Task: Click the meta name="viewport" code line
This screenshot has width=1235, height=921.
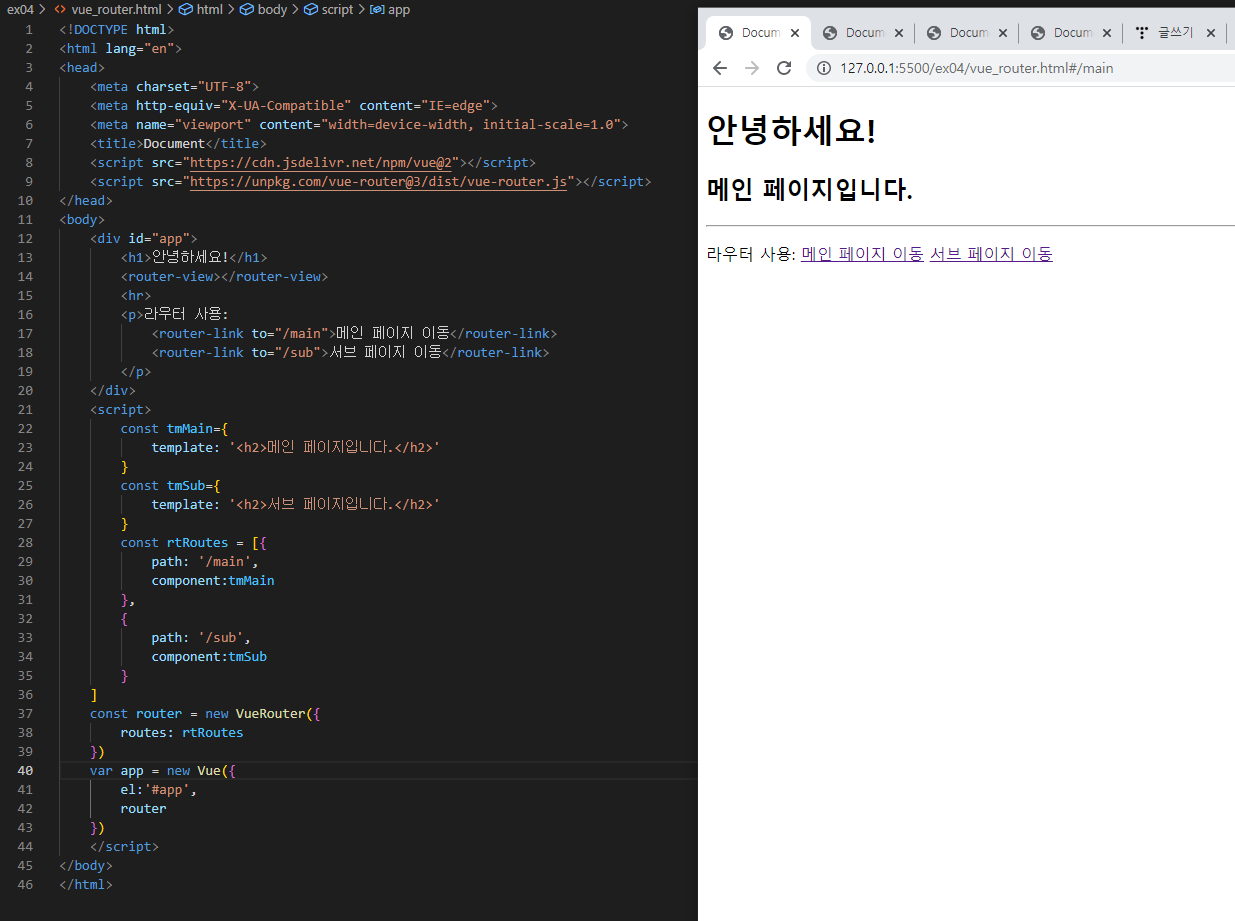Action: 358,124
